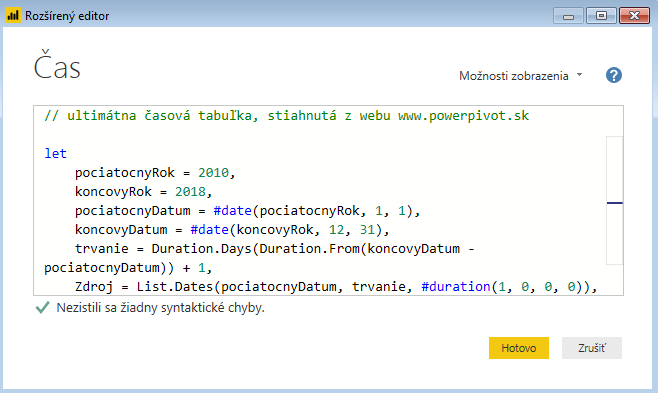Click the Čas query title
This screenshot has height=393, width=658.
[x=57, y=65]
